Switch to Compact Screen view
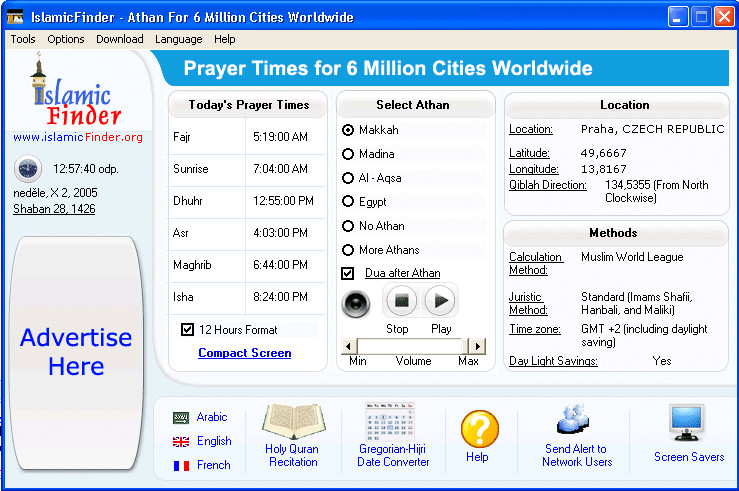 [x=245, y=353]
